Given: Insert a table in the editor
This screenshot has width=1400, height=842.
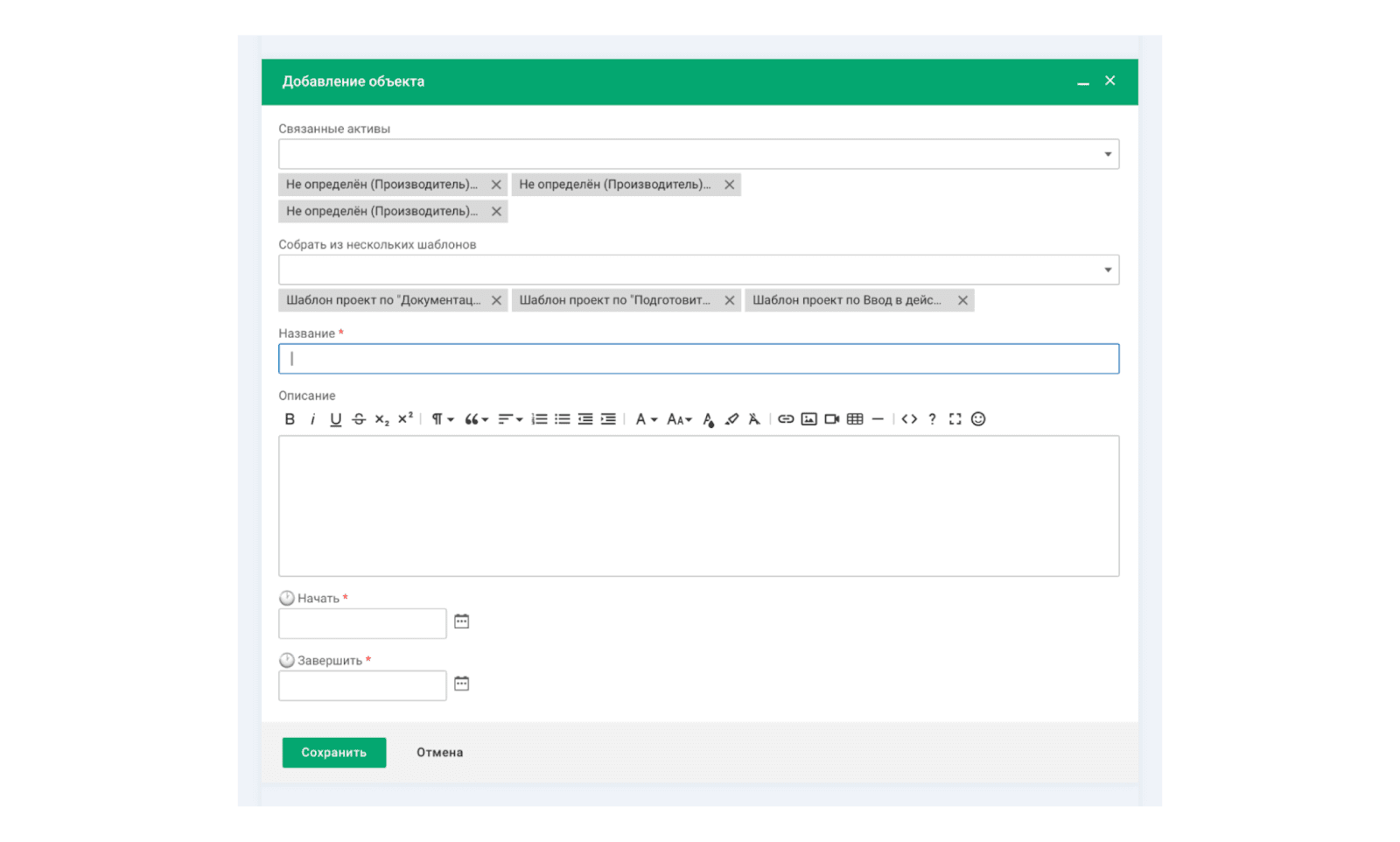Looking at the screenshot, I should click(855, 419).
